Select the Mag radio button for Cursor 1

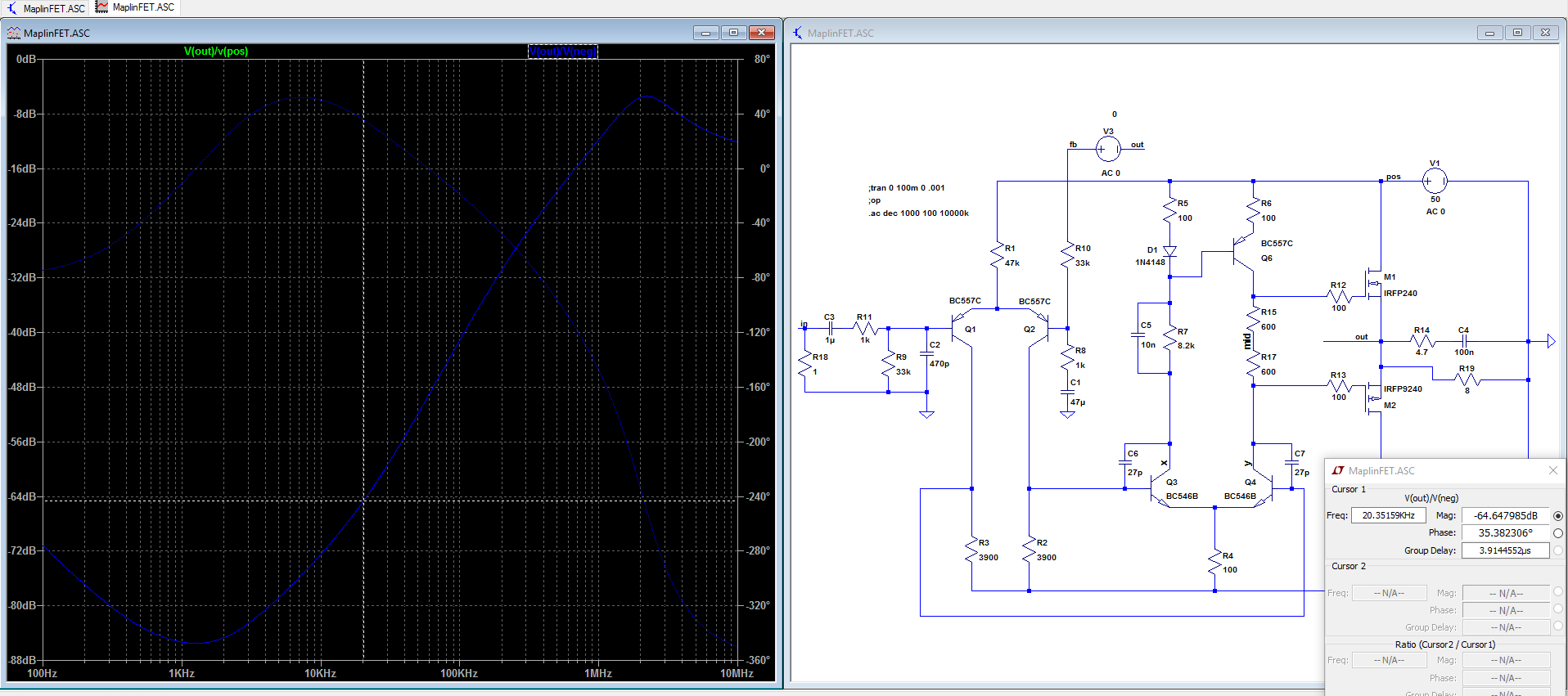tap(1558, 515)
